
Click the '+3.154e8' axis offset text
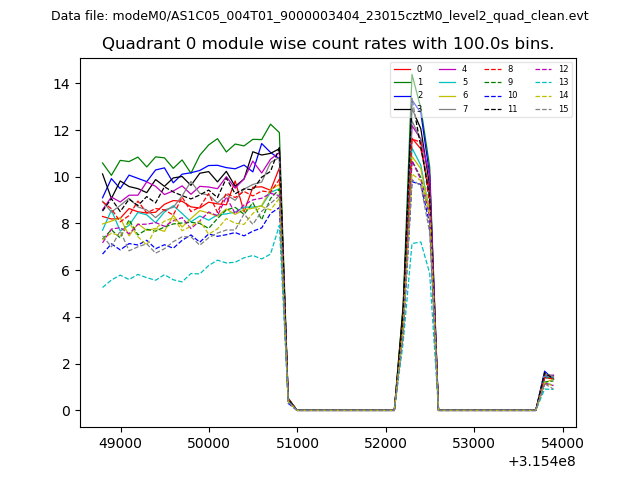542,461
